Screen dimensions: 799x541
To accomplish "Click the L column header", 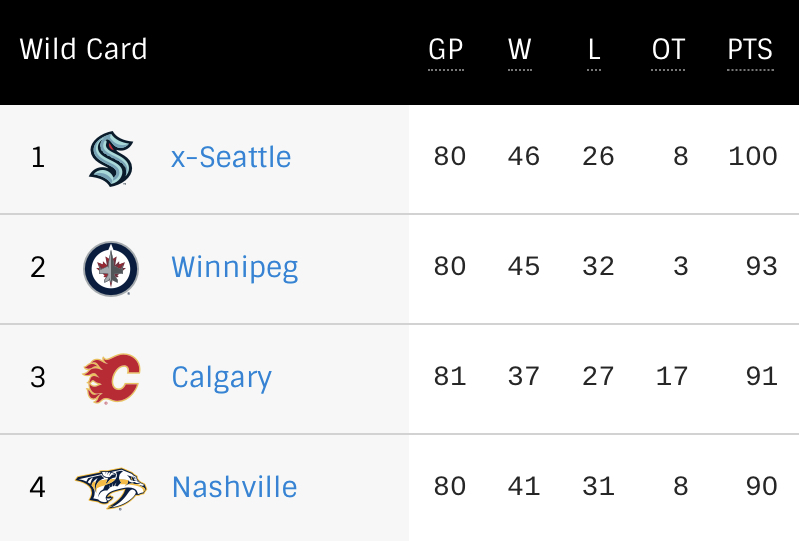I will click(594, 50).
